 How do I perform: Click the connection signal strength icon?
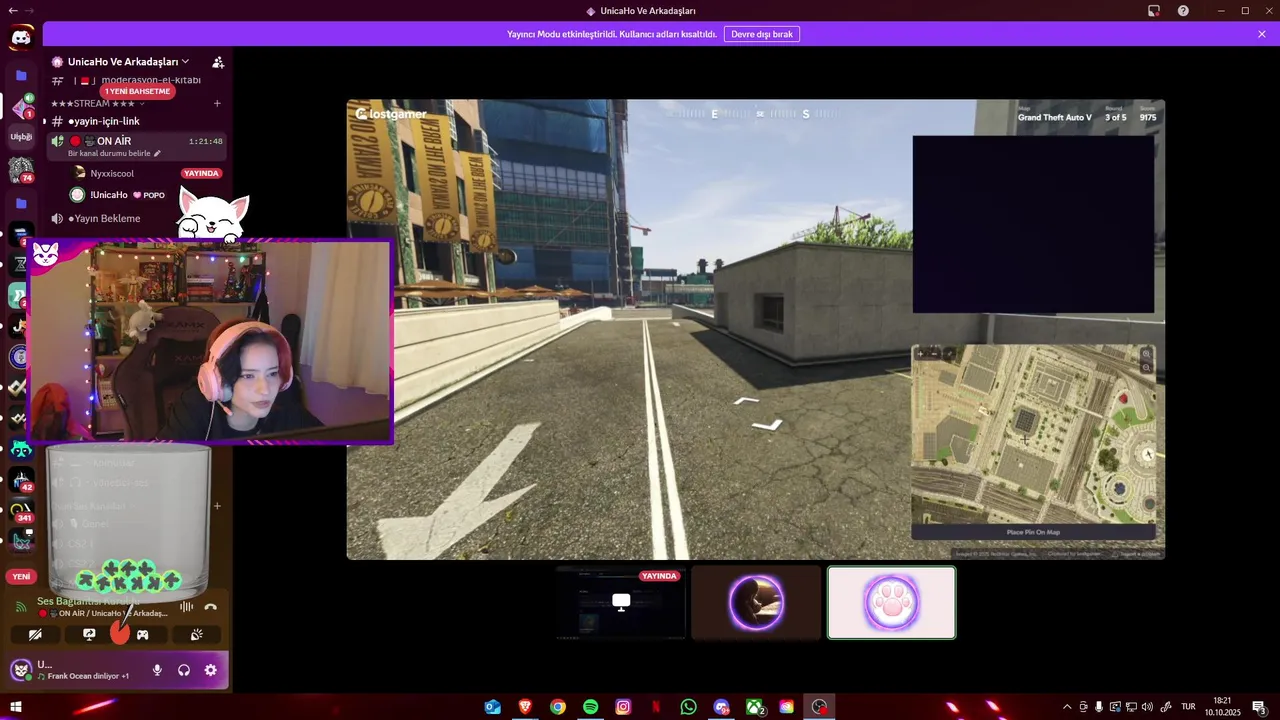[21, 607]
